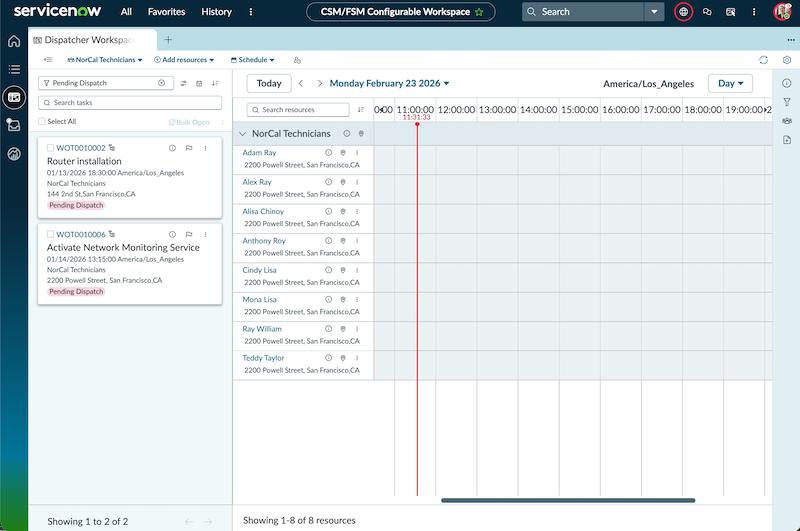This screenshot has height=531, width=800.
Task: Click the star favorite icon on workspace pill
Action: [479, 12]
